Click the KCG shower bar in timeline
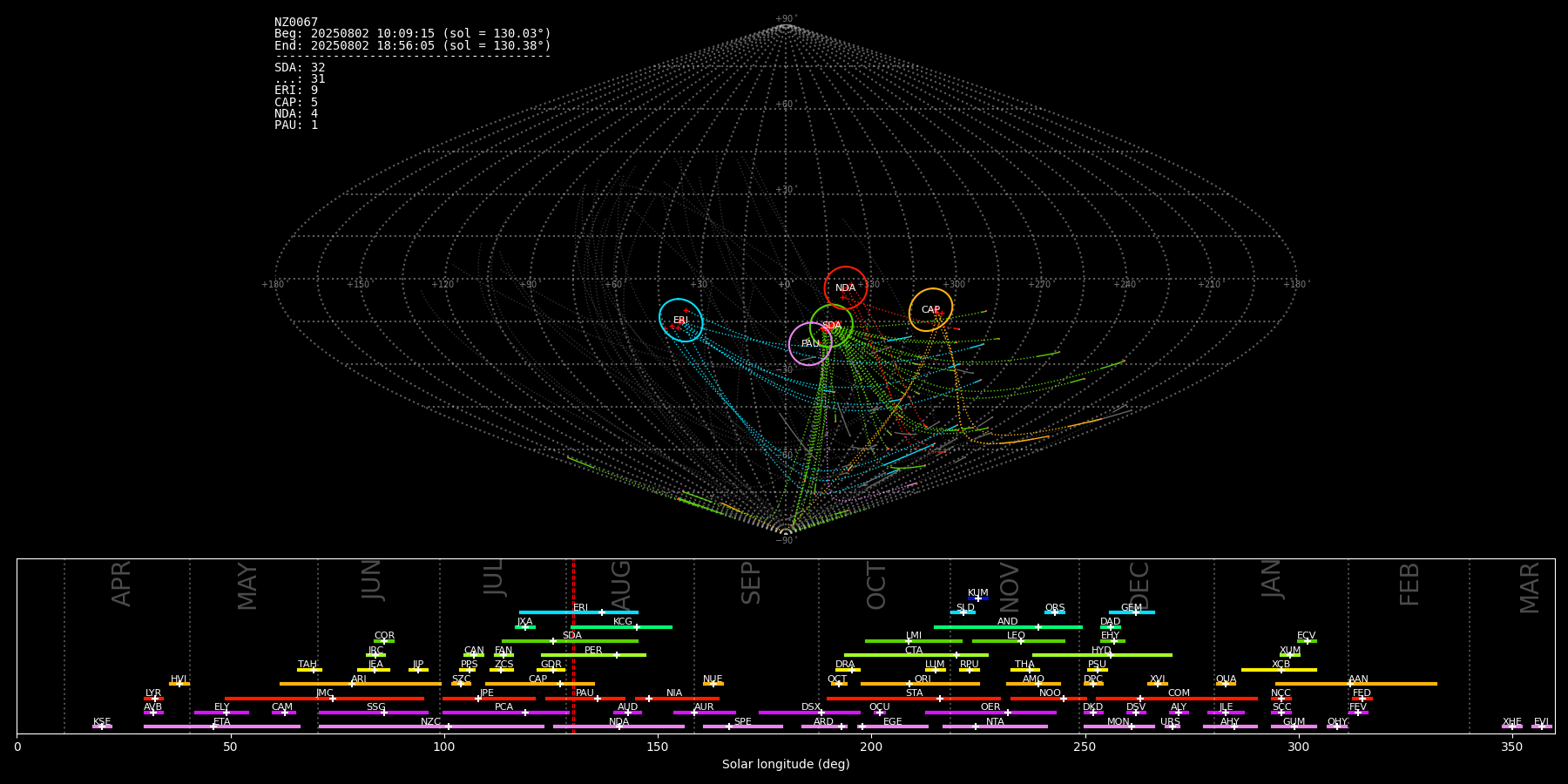This screenshot has width=1568, height=784. tap(621, 627)
